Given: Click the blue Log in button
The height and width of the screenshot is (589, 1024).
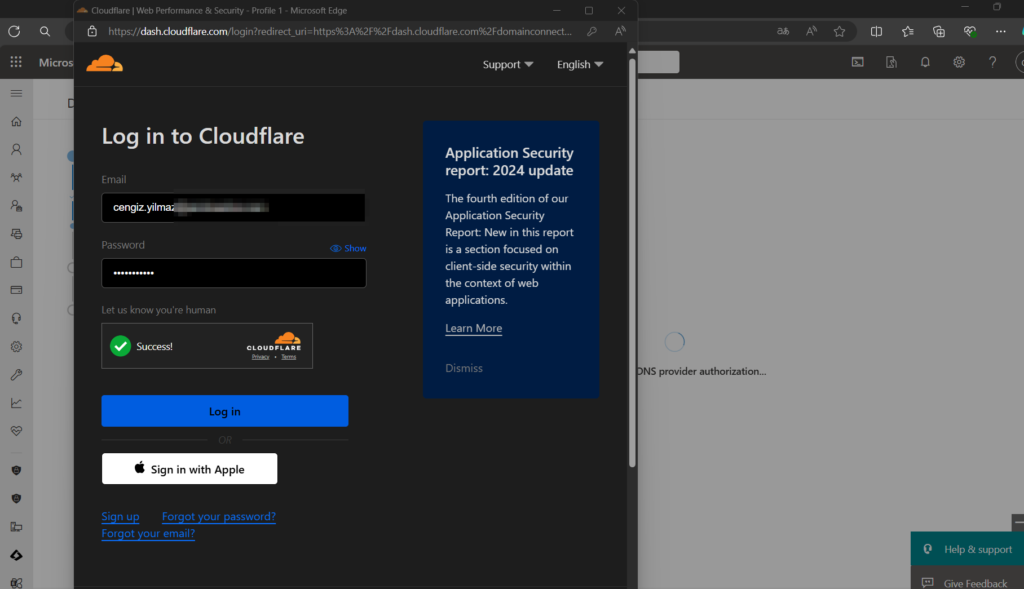Looking at the screenshot, I should (x=224, y=411).
